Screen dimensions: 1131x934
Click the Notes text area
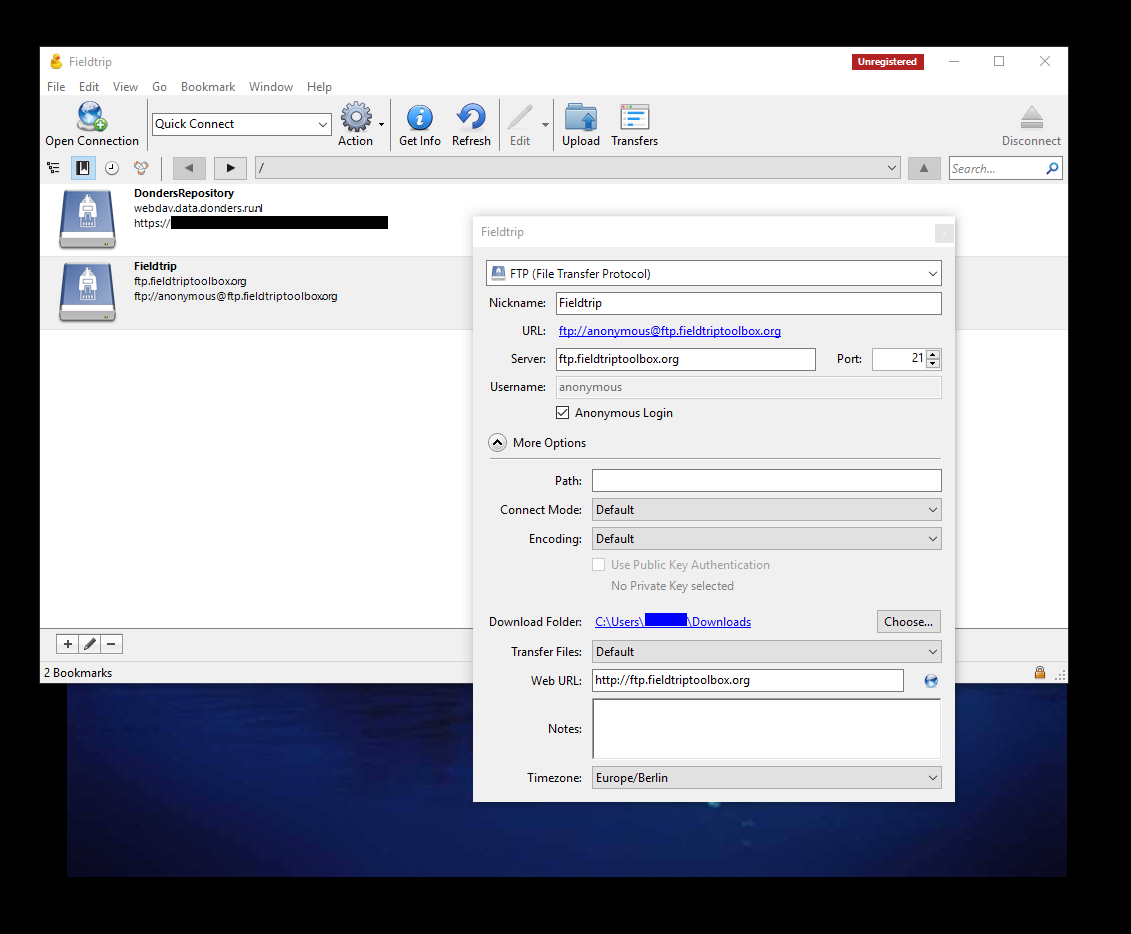[767, 728]
